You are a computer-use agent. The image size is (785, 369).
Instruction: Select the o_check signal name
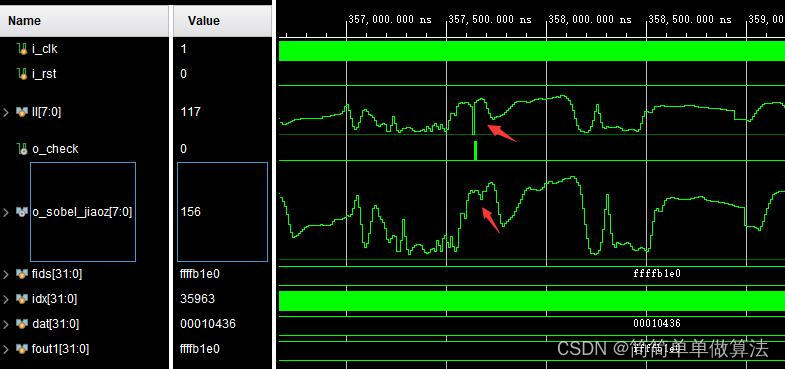(x=55, y=149)
